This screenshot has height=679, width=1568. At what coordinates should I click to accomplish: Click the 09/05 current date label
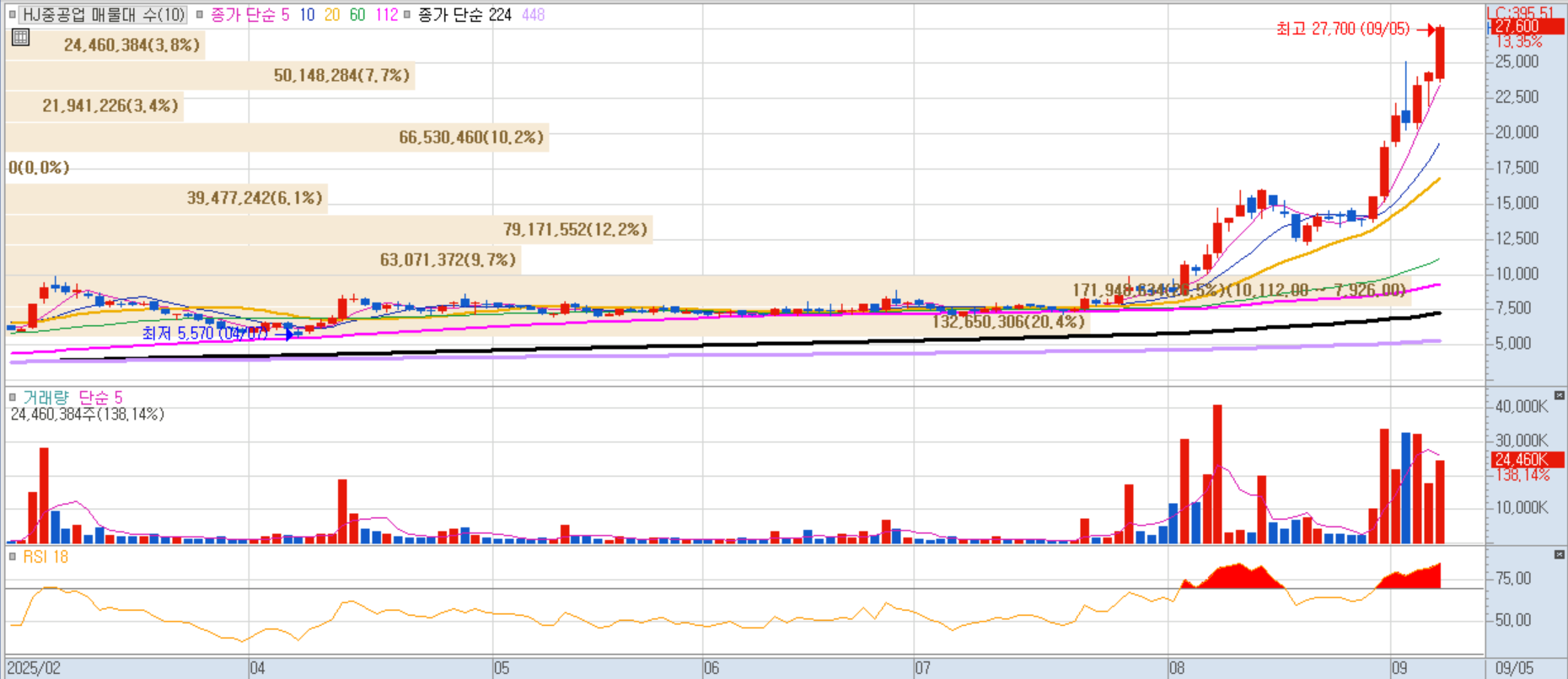point(1514,668)
